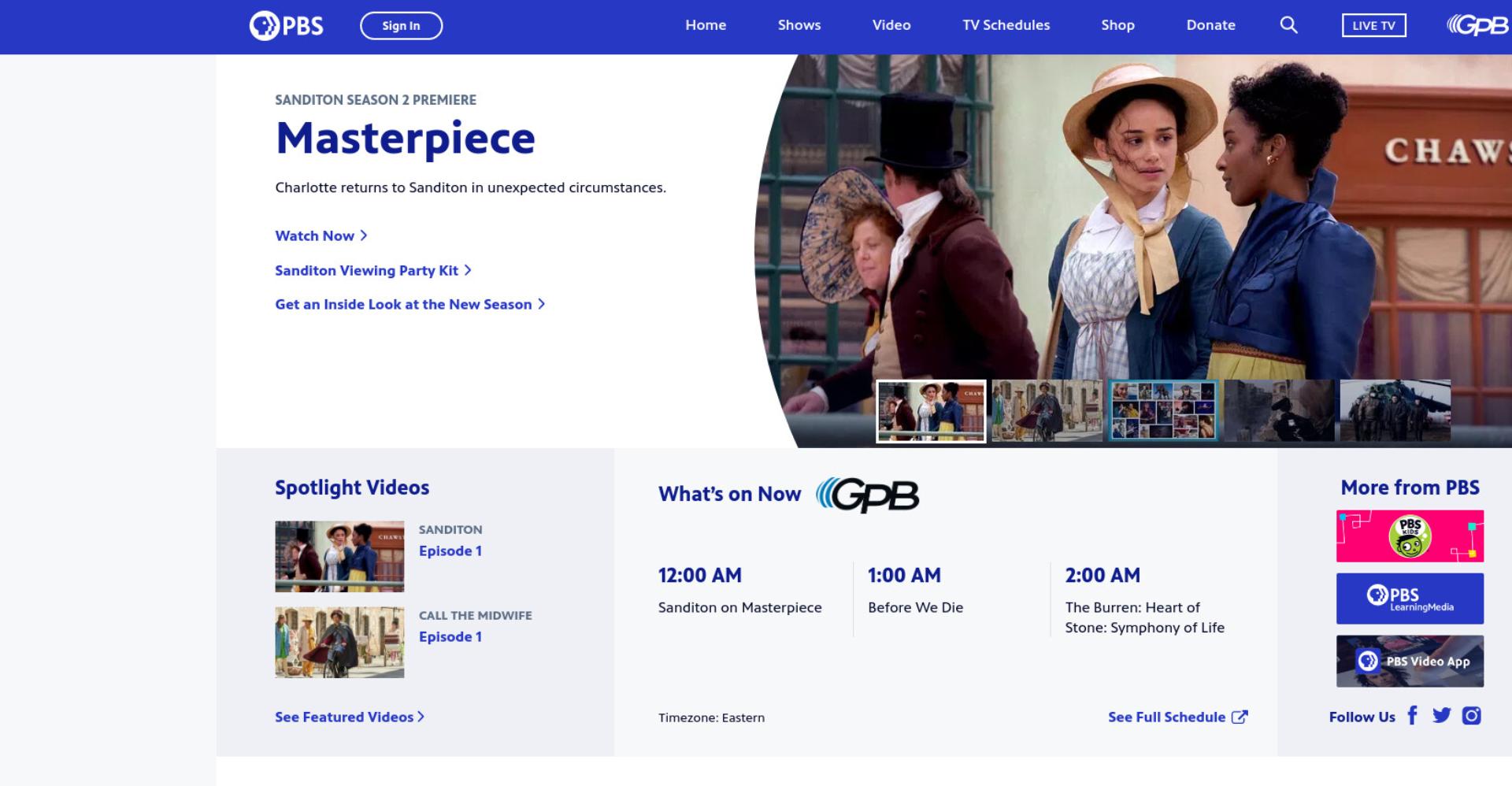Open Sanditon Viewing Party Kit link

[372, 270]
